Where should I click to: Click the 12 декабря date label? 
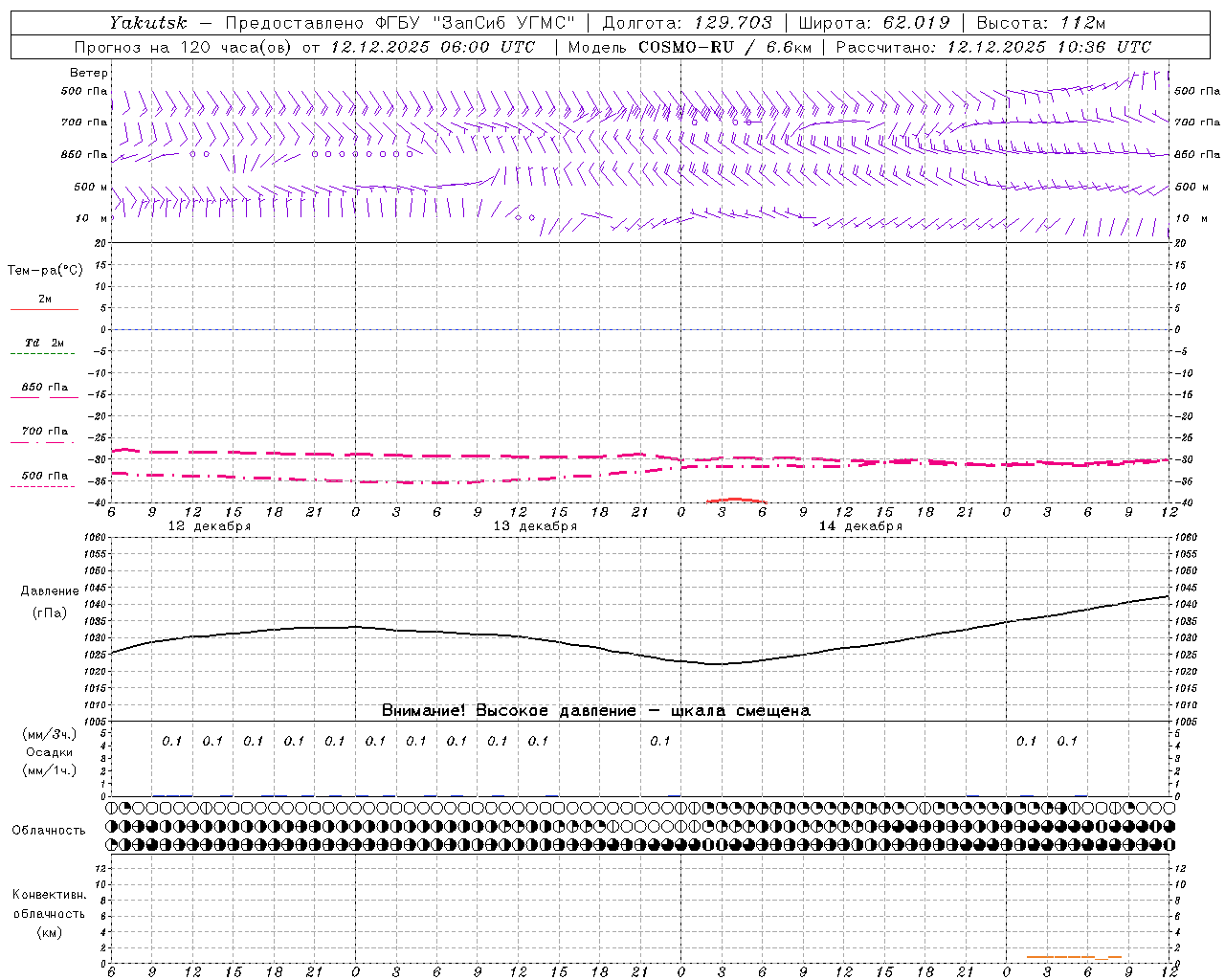tap(210, 526)
